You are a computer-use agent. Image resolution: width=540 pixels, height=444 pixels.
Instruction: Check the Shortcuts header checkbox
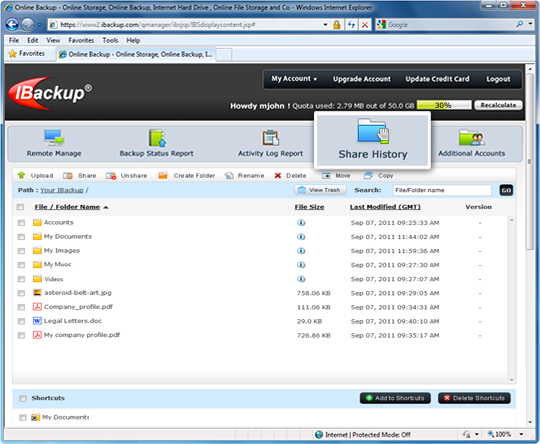pyautogui.click(x=23, y=398)
